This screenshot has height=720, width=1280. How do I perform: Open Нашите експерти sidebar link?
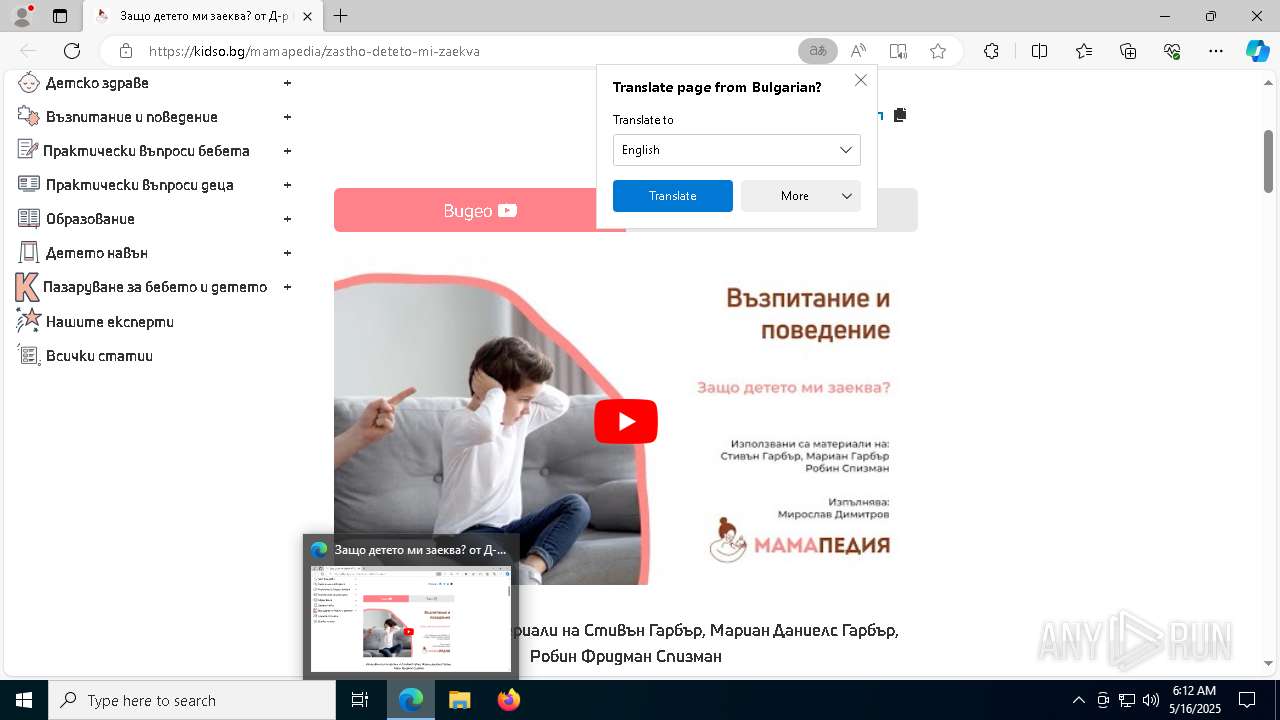(110, 322)
